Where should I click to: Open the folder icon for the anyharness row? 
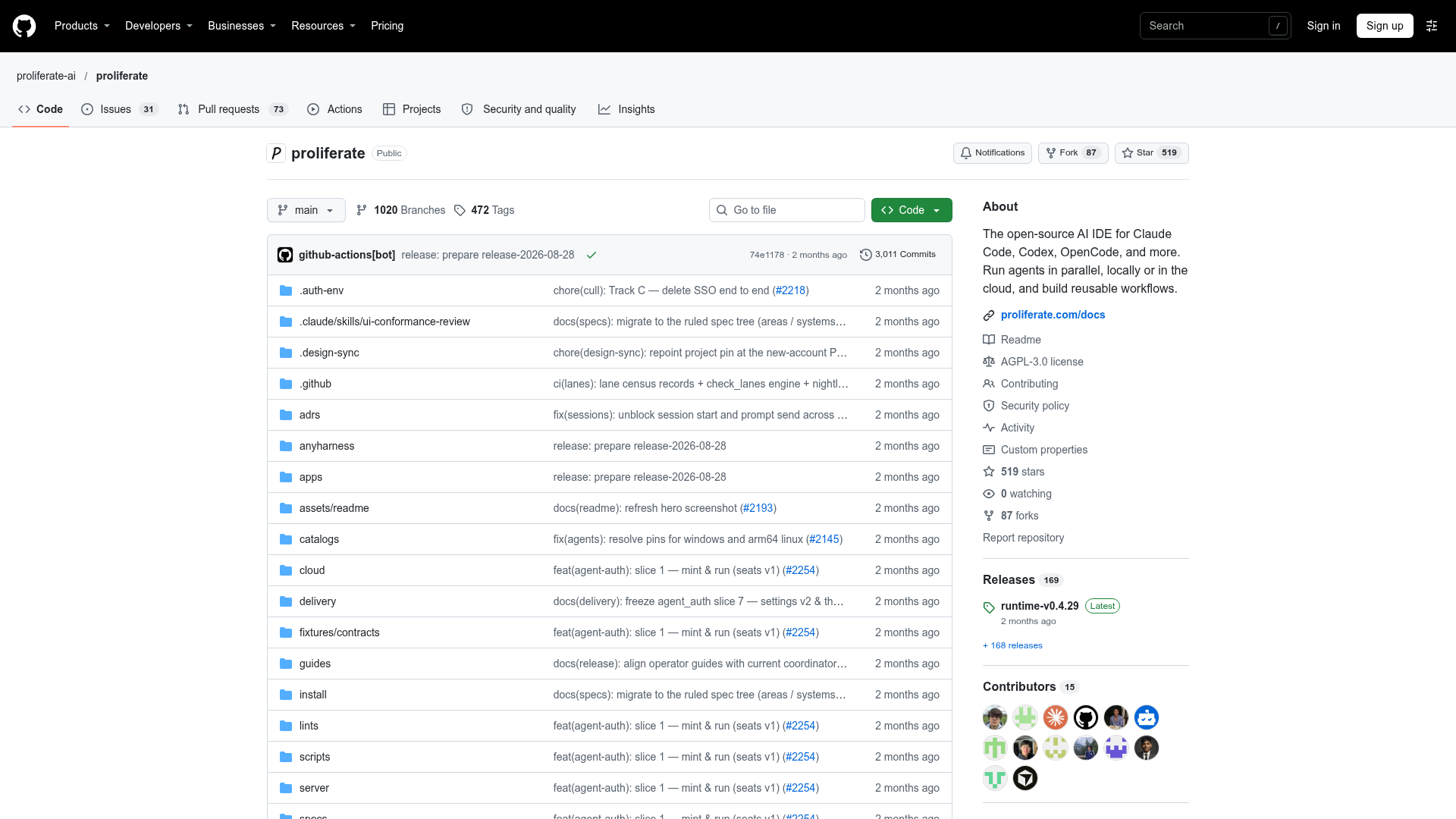pyautogui.click(x=286, y=446)
